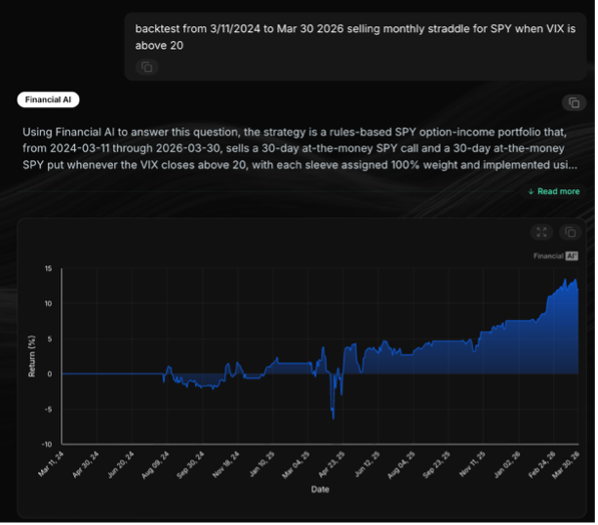Image resolution: width=598 pixels, height=525 pixels.
Task: Click the user prompt message text
Action: tap(355, 37)
